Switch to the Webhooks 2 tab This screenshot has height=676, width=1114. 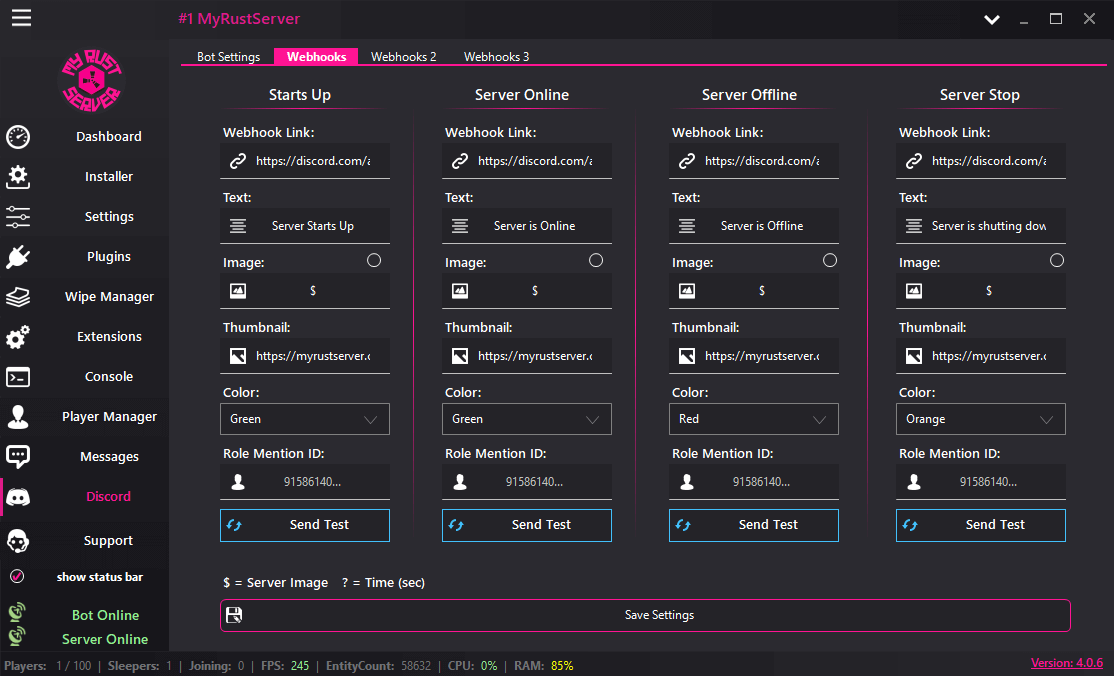coord(403,57)
